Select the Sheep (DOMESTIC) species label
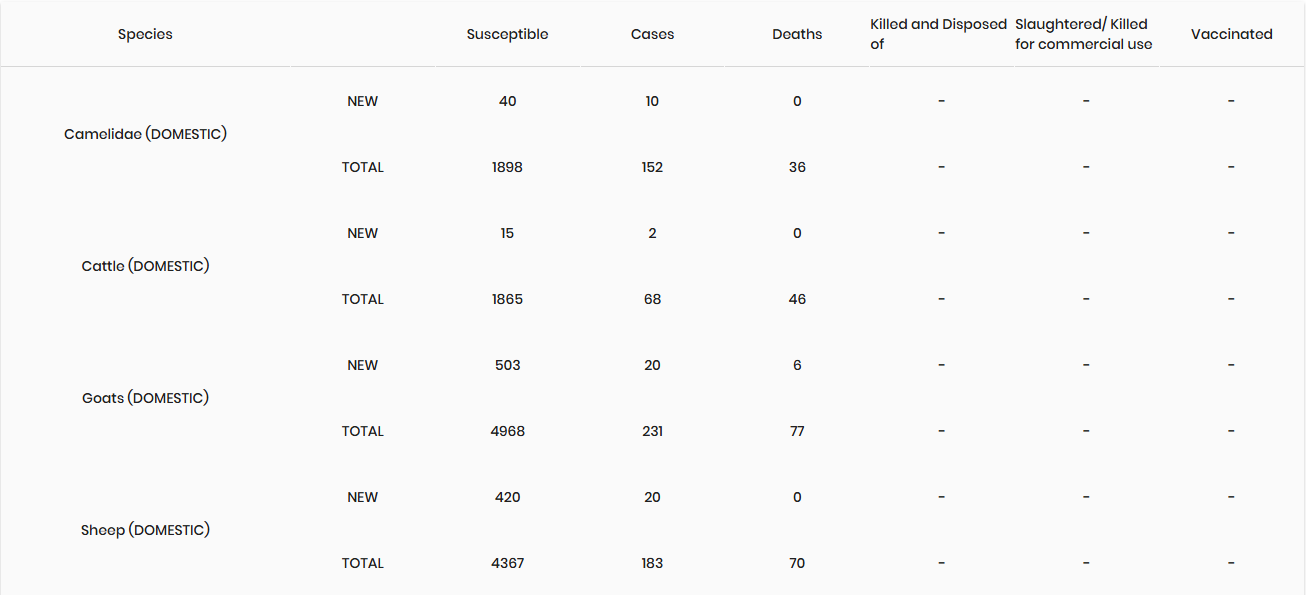This screenshot has width=1306, height=595. coord(145,530)
